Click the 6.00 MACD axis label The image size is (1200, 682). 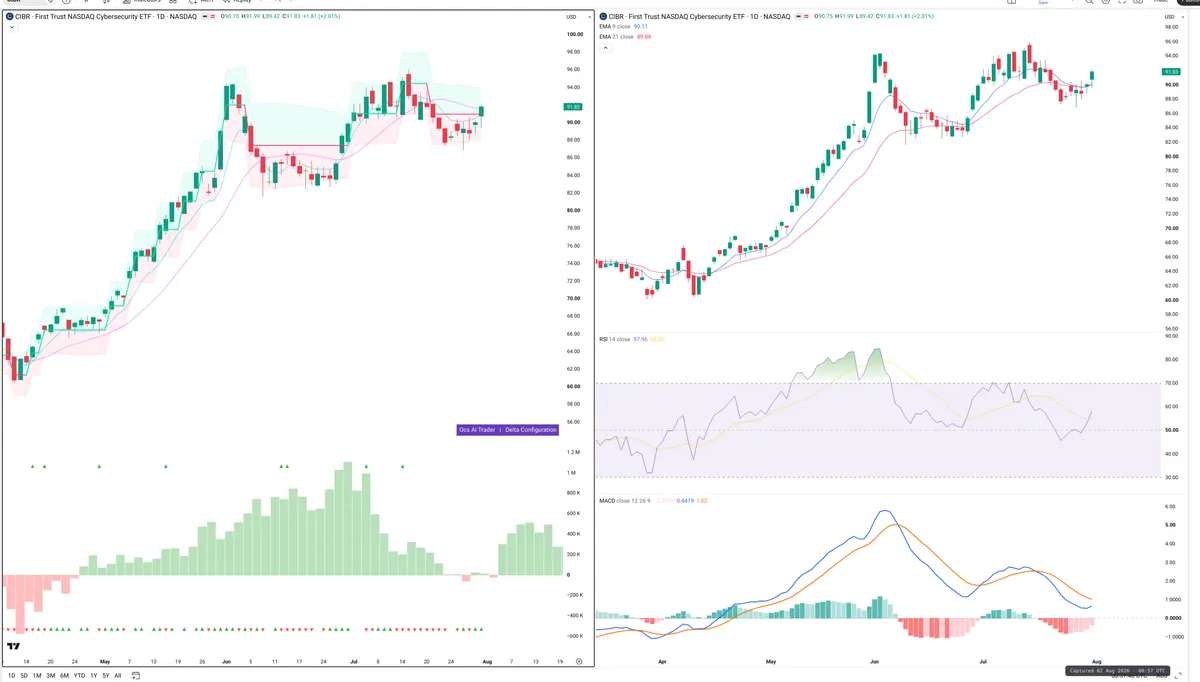click(1172, 508)
